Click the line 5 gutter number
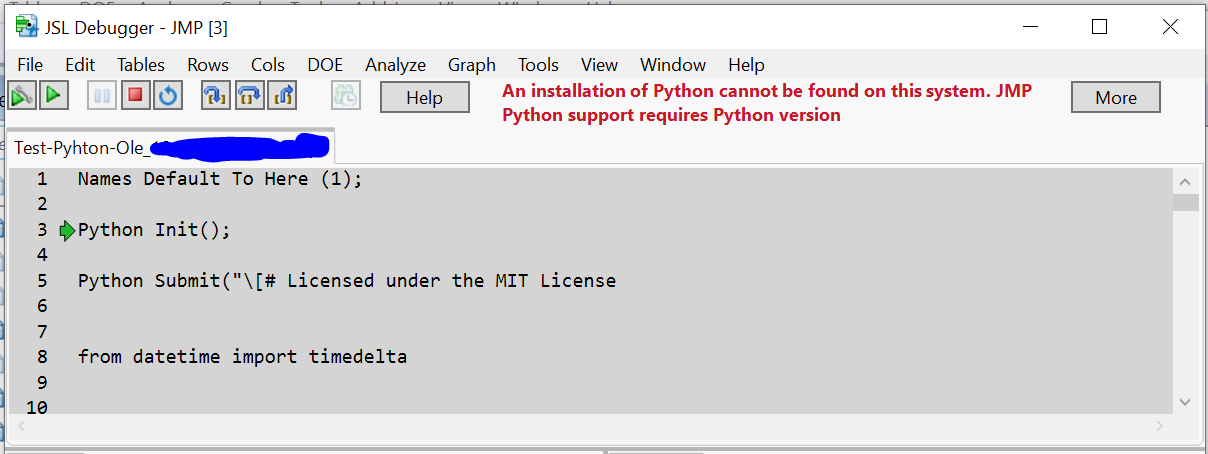 [41, 281]
